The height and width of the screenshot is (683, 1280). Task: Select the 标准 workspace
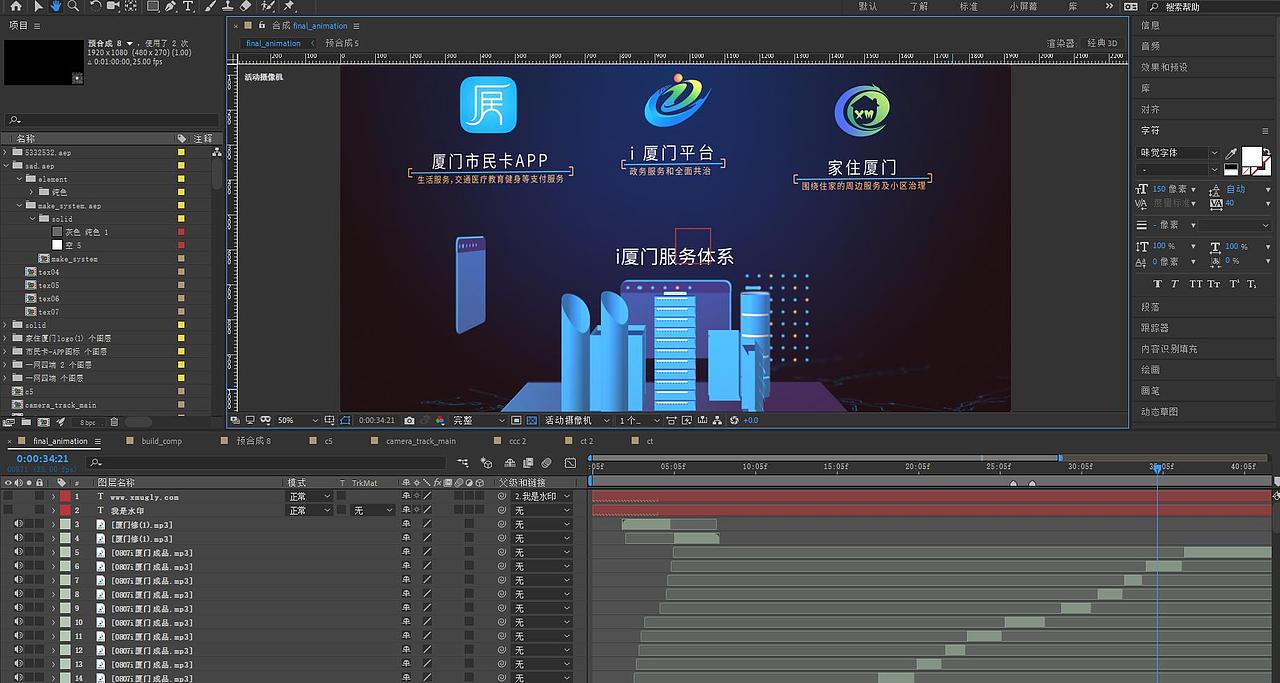coord(969,6)
